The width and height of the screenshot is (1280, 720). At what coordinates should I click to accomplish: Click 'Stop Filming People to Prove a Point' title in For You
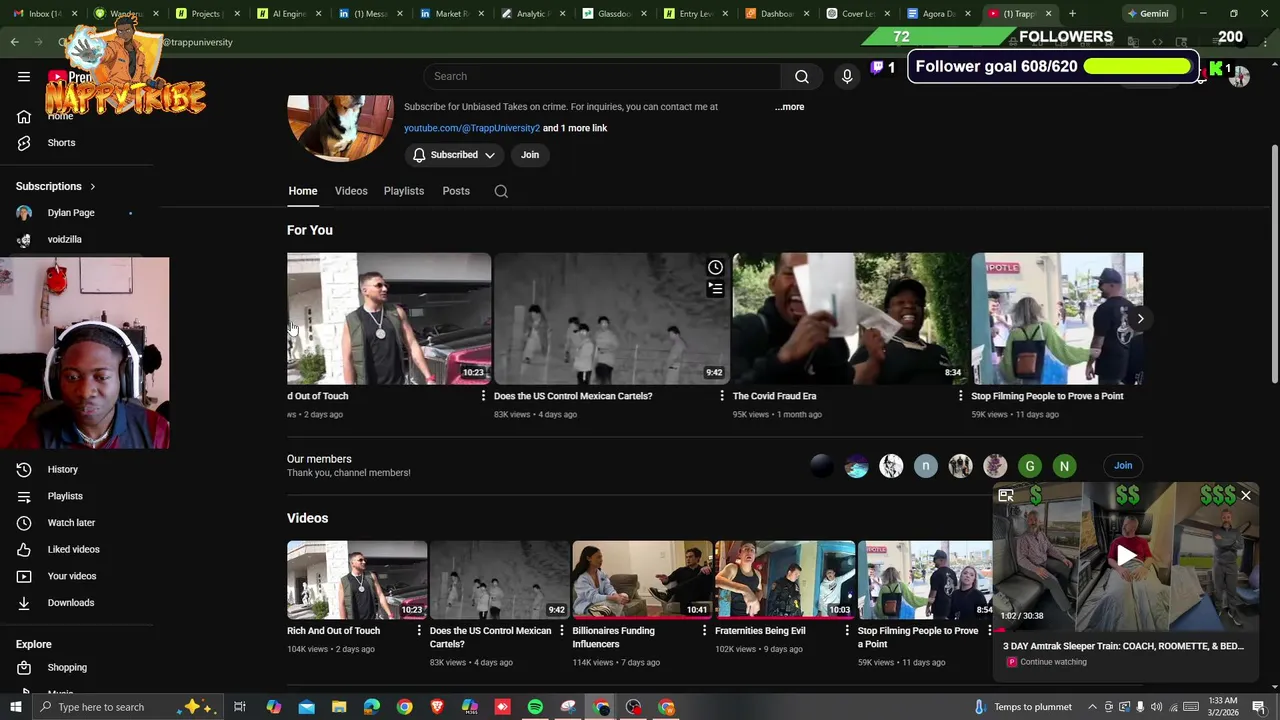coord(1047,396)
